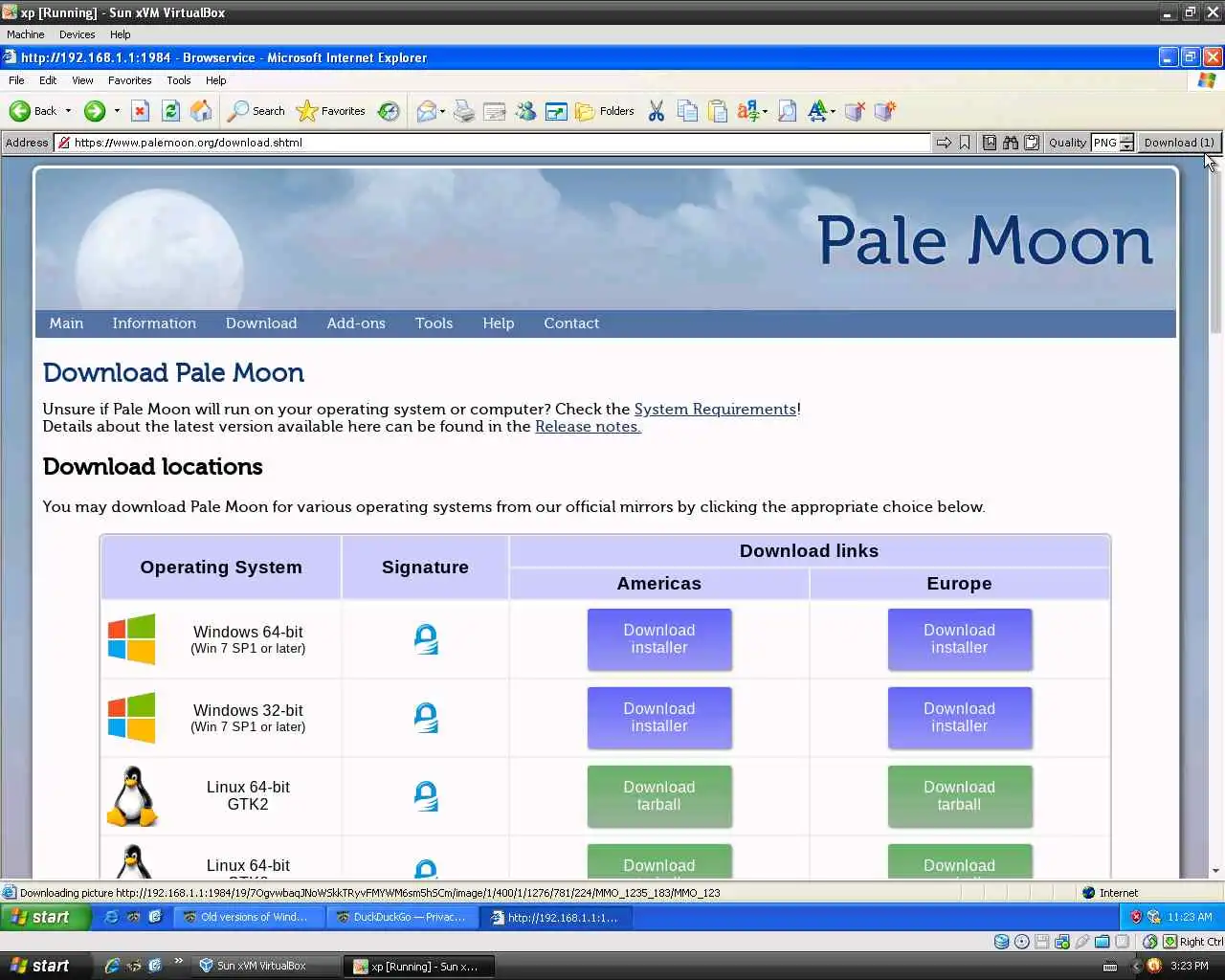The width and height of the screenshot is (1225, 980).
Task: Open the Information tab on Pale Moon site
Action: (x=154, y=323)
